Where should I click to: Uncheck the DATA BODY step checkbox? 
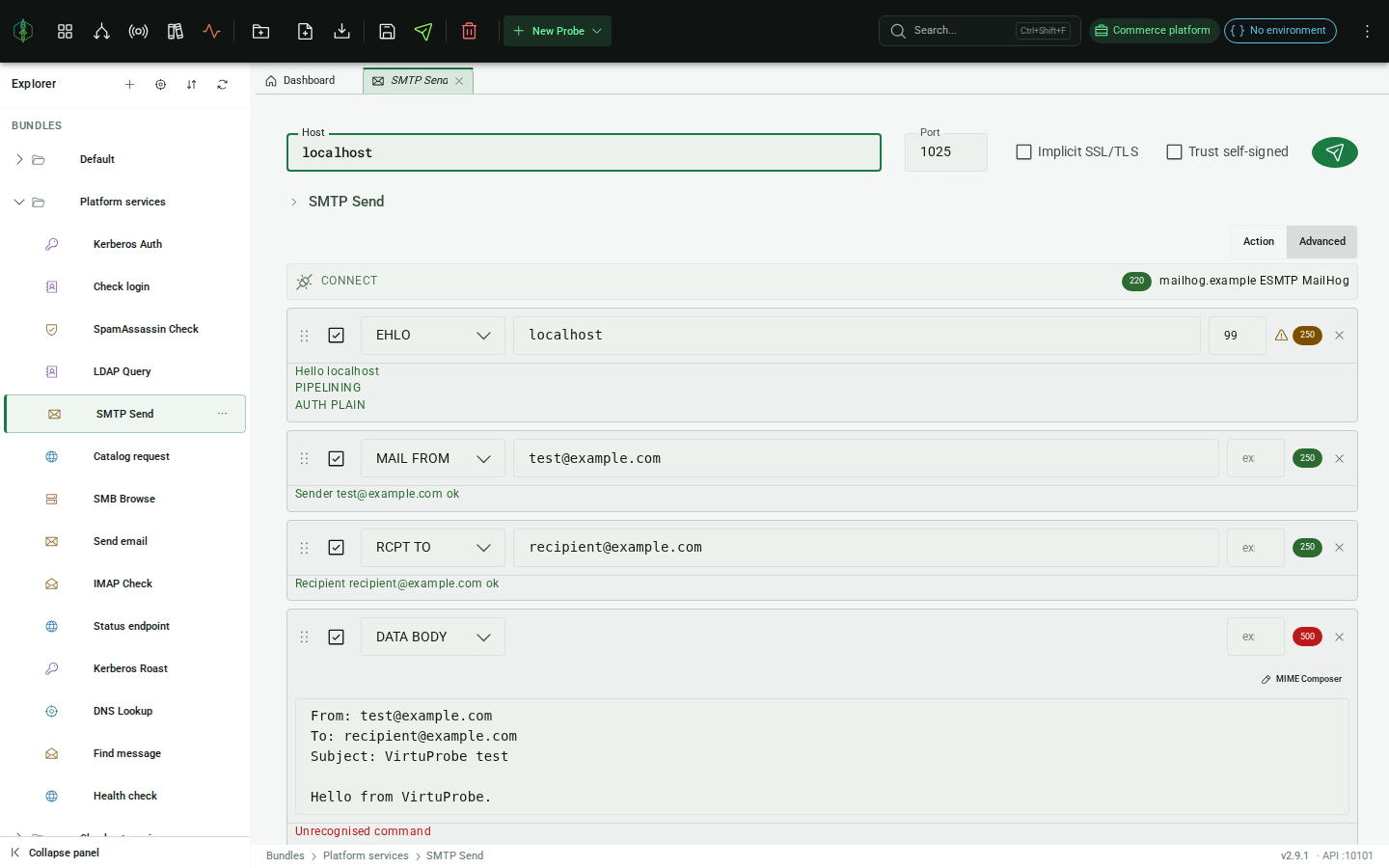click(x=336, y=637)
